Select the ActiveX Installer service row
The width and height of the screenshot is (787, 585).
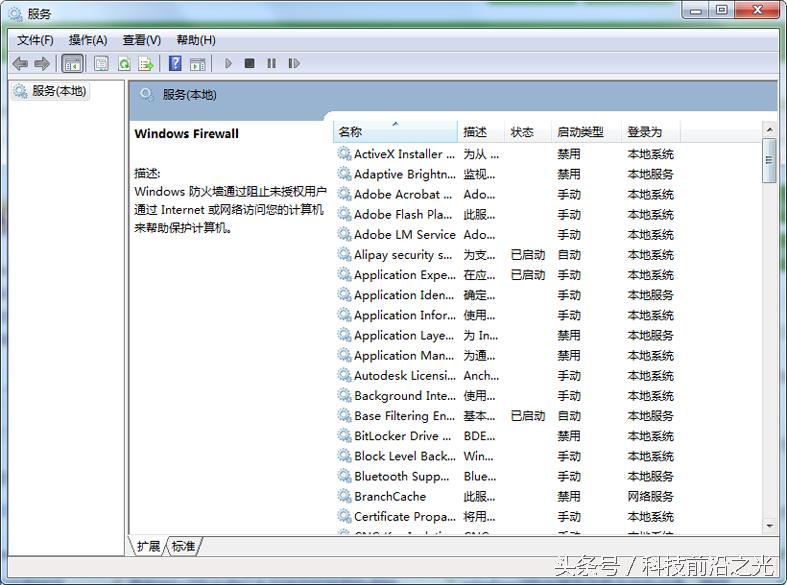[506, 154]
